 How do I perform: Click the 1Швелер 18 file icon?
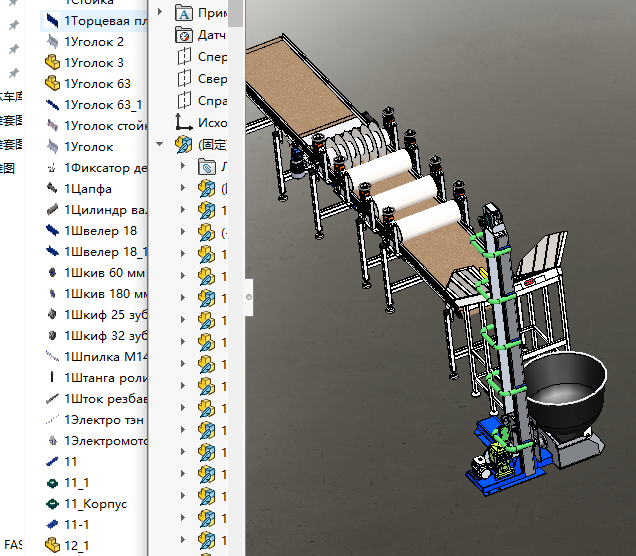click(x=52, y=231)
